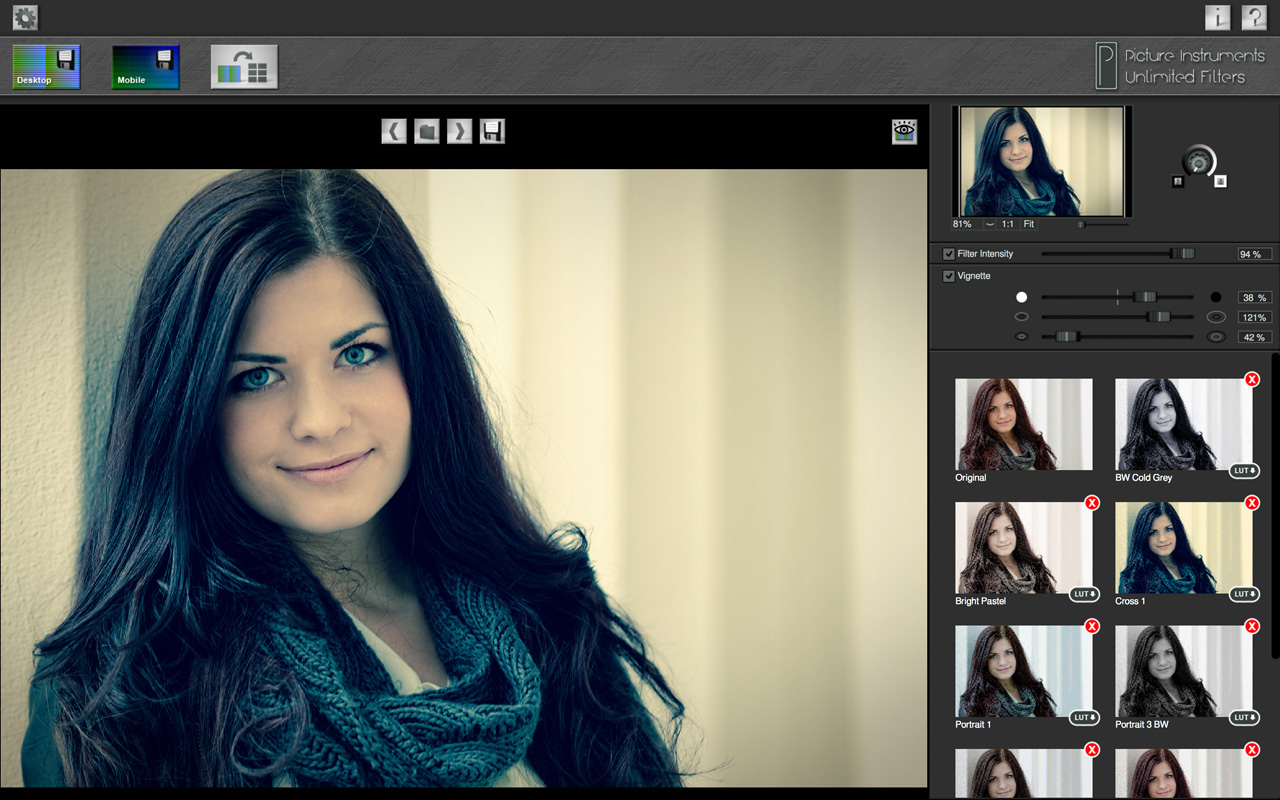
Task: Uncheck the Filter Intensity checkbox
Action: [x=949, y=254]
